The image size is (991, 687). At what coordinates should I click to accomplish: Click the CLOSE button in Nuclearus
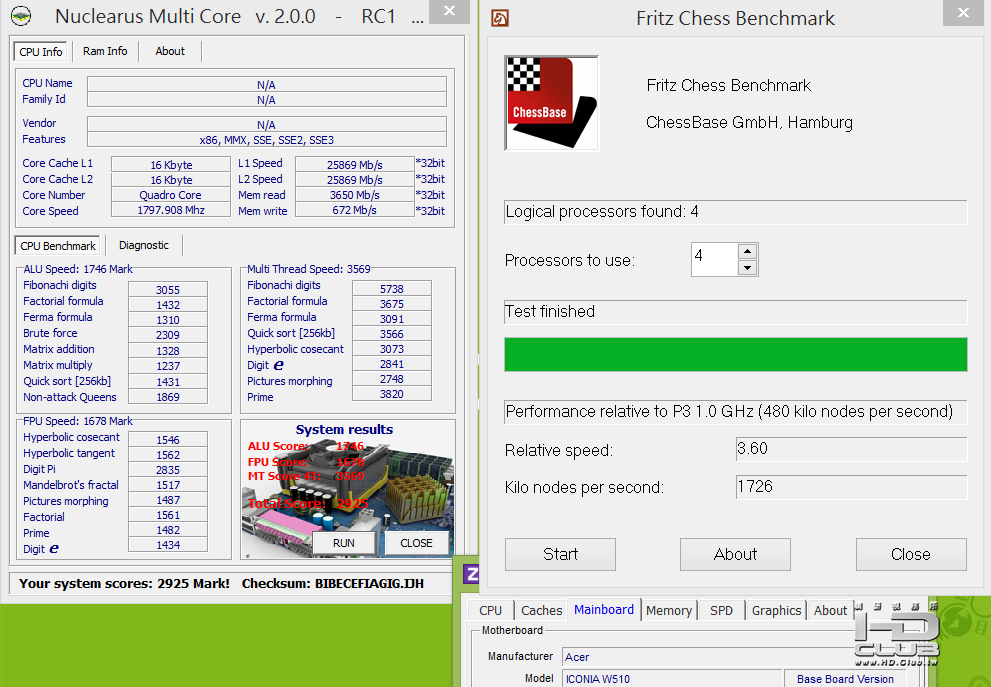pos(416,543)
